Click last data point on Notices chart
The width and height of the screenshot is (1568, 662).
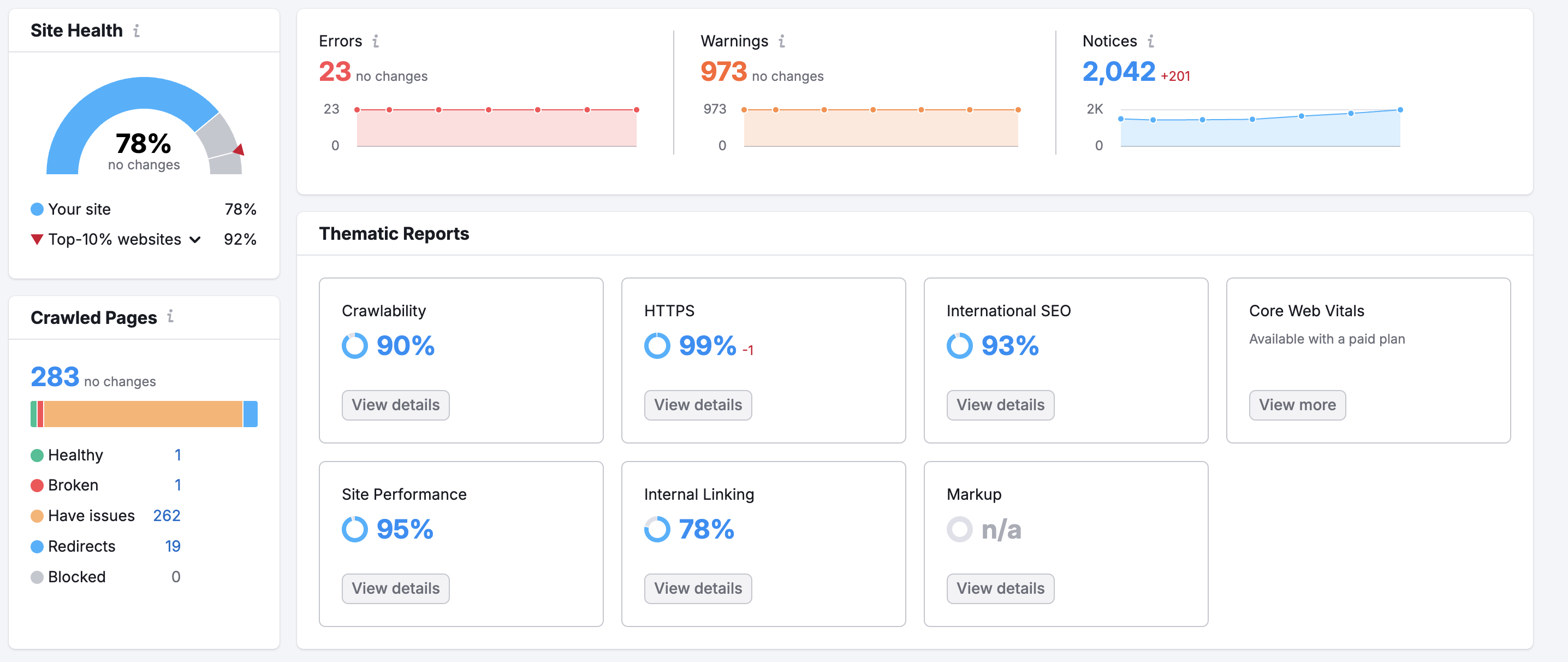pos(1400,110)
